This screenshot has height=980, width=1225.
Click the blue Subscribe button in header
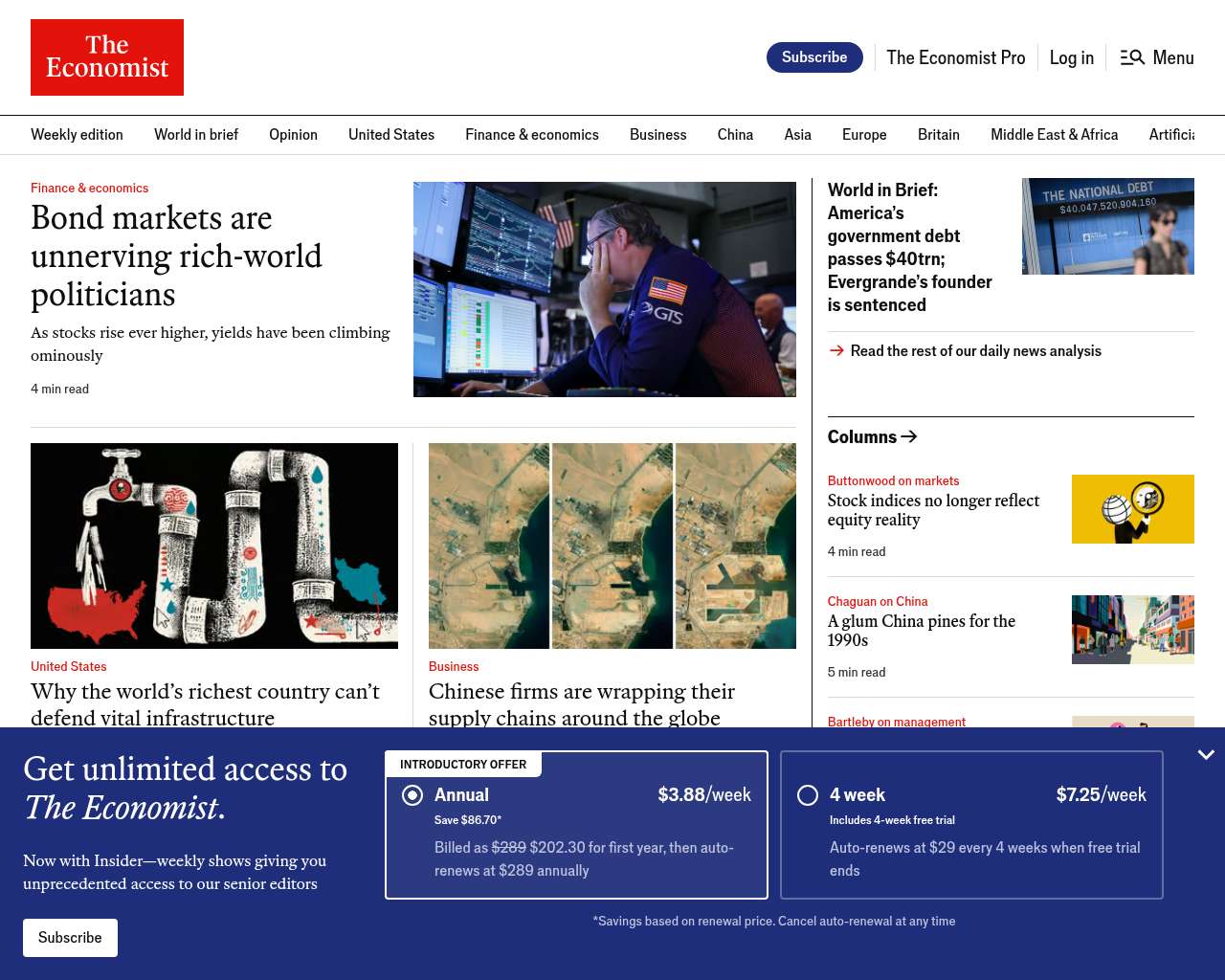[814, 57]
